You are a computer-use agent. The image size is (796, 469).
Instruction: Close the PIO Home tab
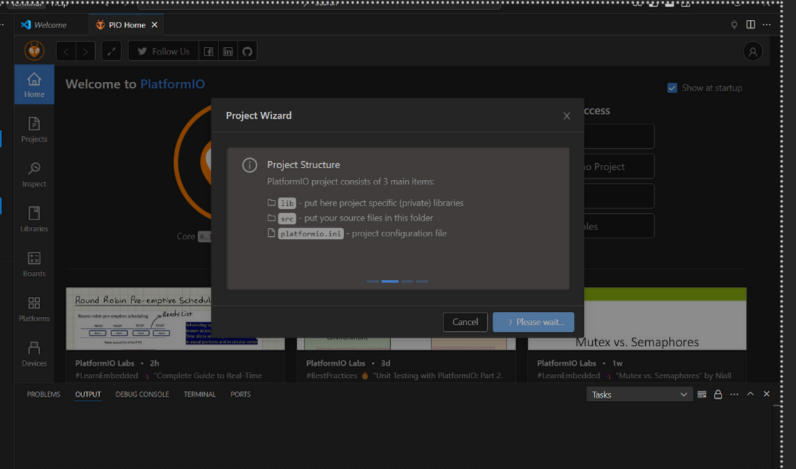[x=154, y=25]
